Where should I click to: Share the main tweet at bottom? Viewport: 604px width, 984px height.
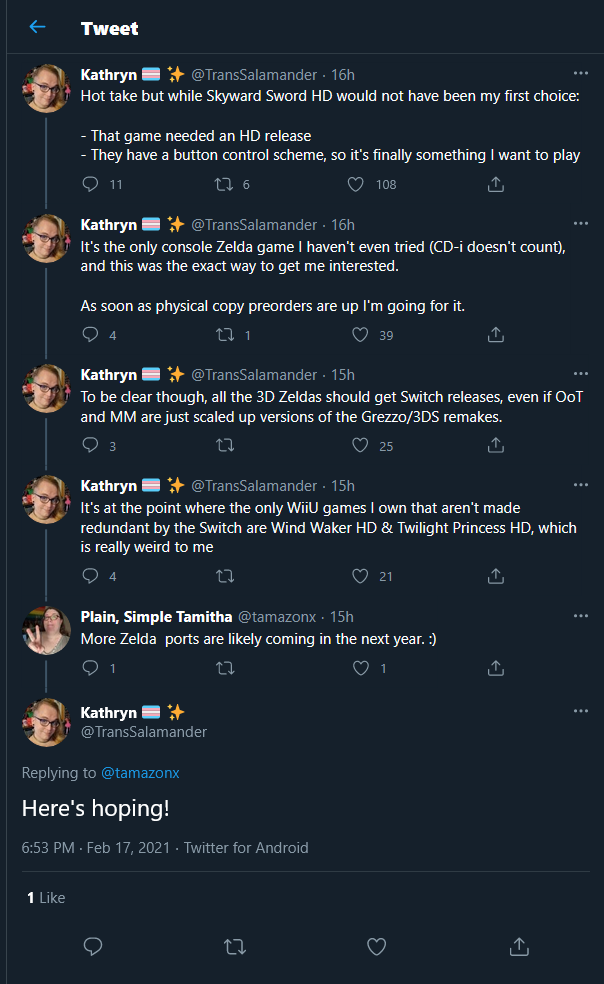point(519,946)
